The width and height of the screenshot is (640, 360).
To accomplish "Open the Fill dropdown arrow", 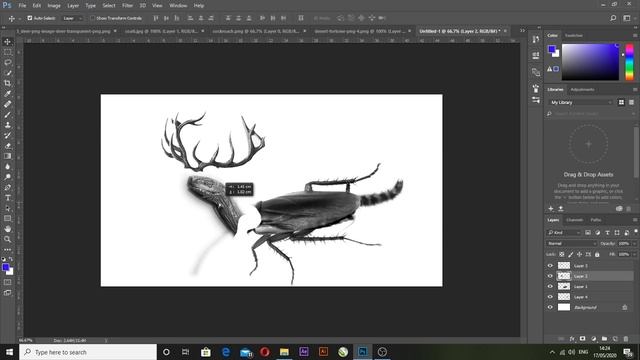I will click(x=634, y=254).
